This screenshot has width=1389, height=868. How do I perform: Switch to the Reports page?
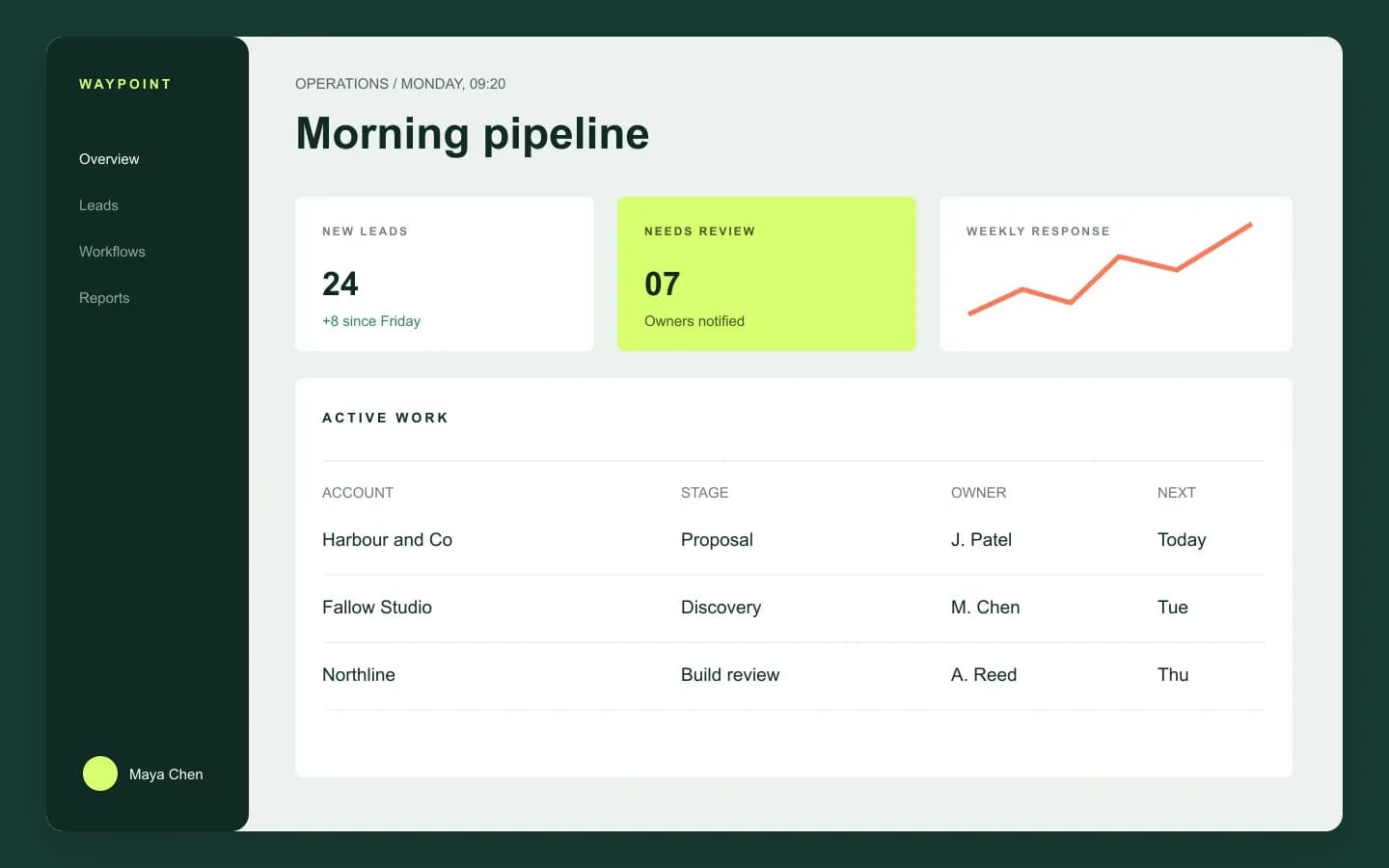(x=104, y=298)
